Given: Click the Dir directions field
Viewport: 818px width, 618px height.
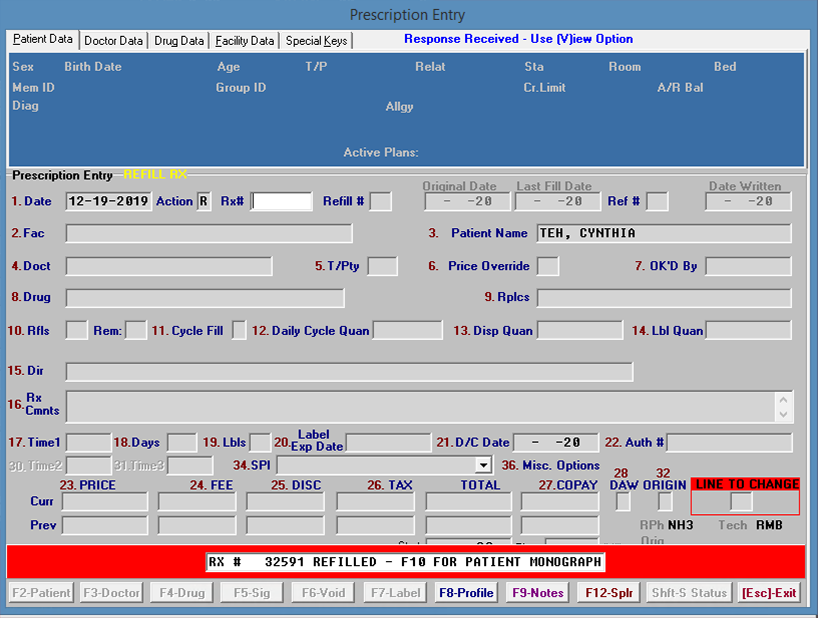Looking at the screenshot, I should 349,372.
